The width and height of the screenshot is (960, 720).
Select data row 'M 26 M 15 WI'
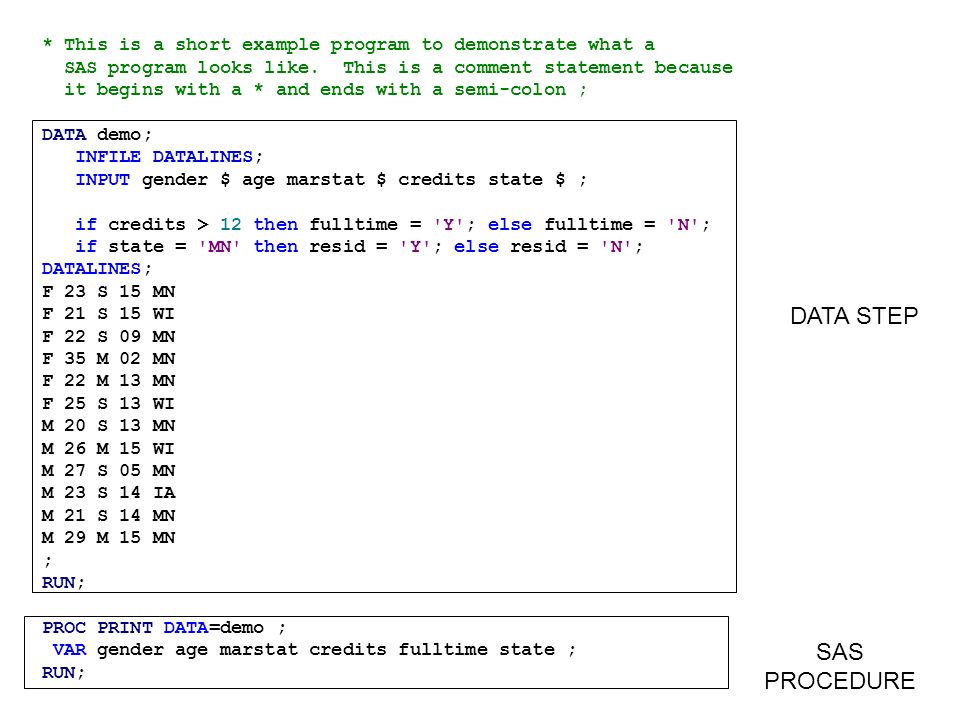tap(108, 449)
